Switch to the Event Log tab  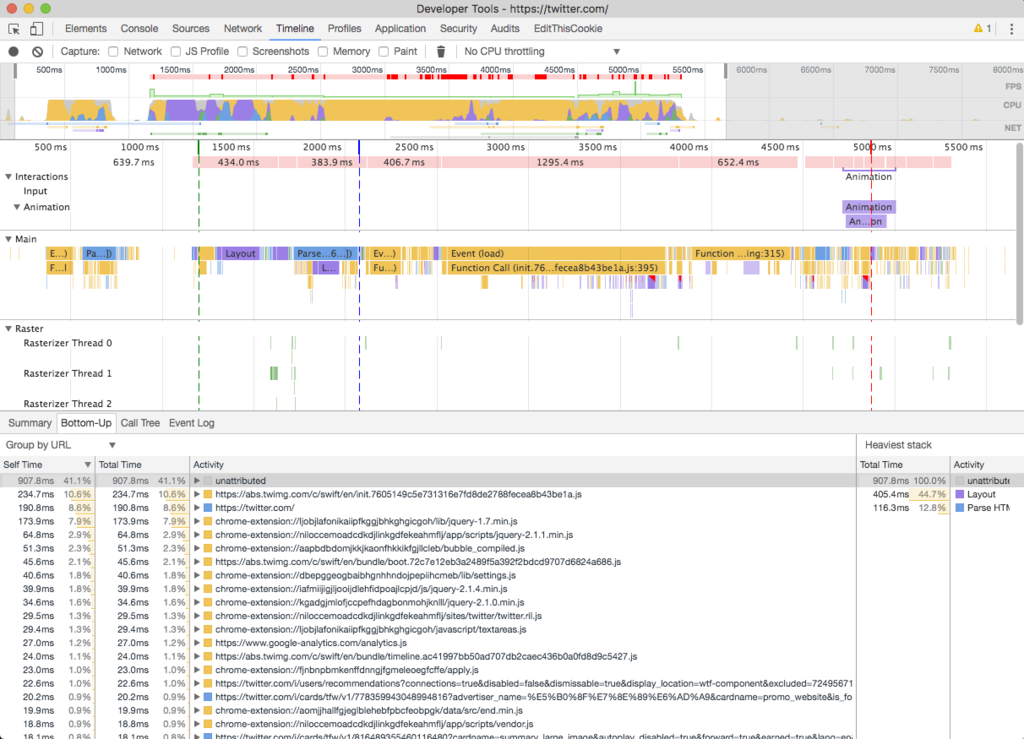pos(191,423)
